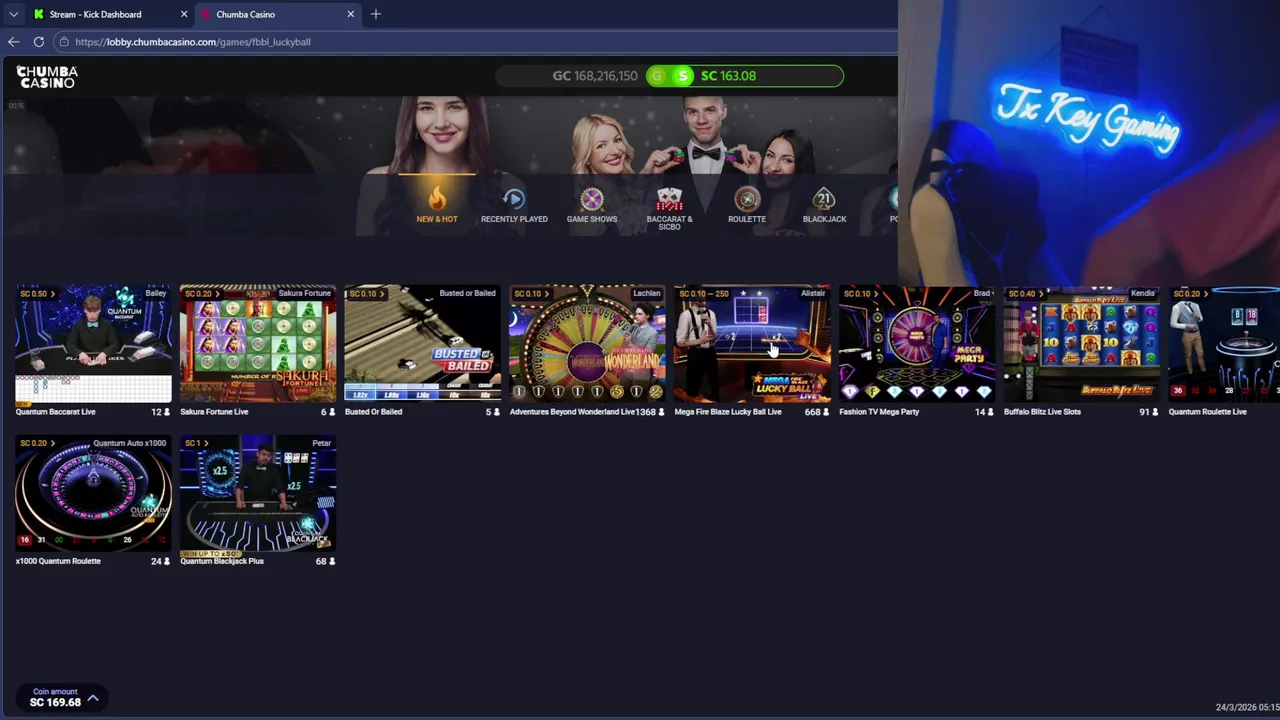
Task: Open Adventures Beyond Wonderland Live thumbnail
Action: 587,345
